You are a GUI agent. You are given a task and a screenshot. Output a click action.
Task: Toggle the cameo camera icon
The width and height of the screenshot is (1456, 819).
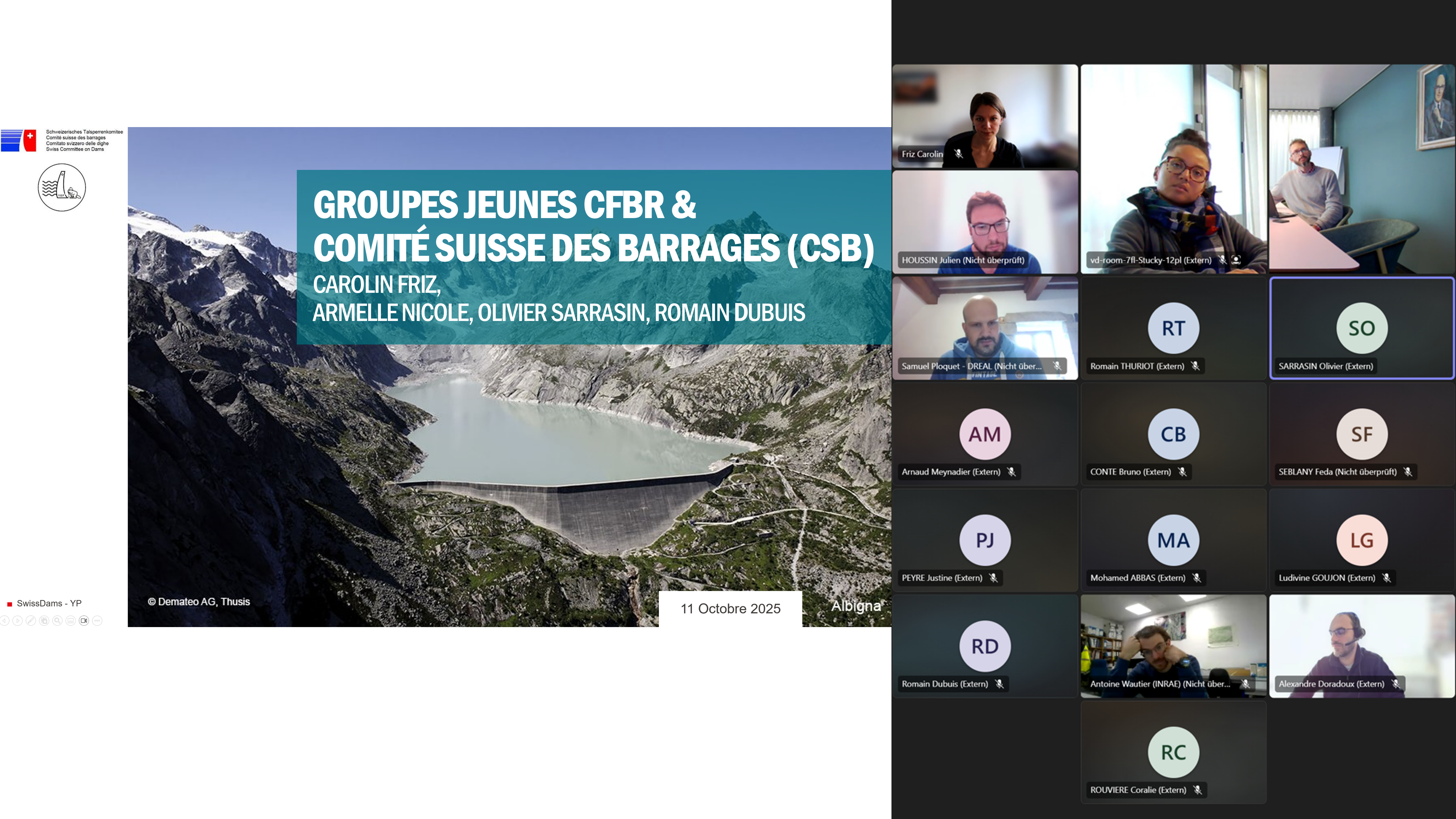pos(84,620)
